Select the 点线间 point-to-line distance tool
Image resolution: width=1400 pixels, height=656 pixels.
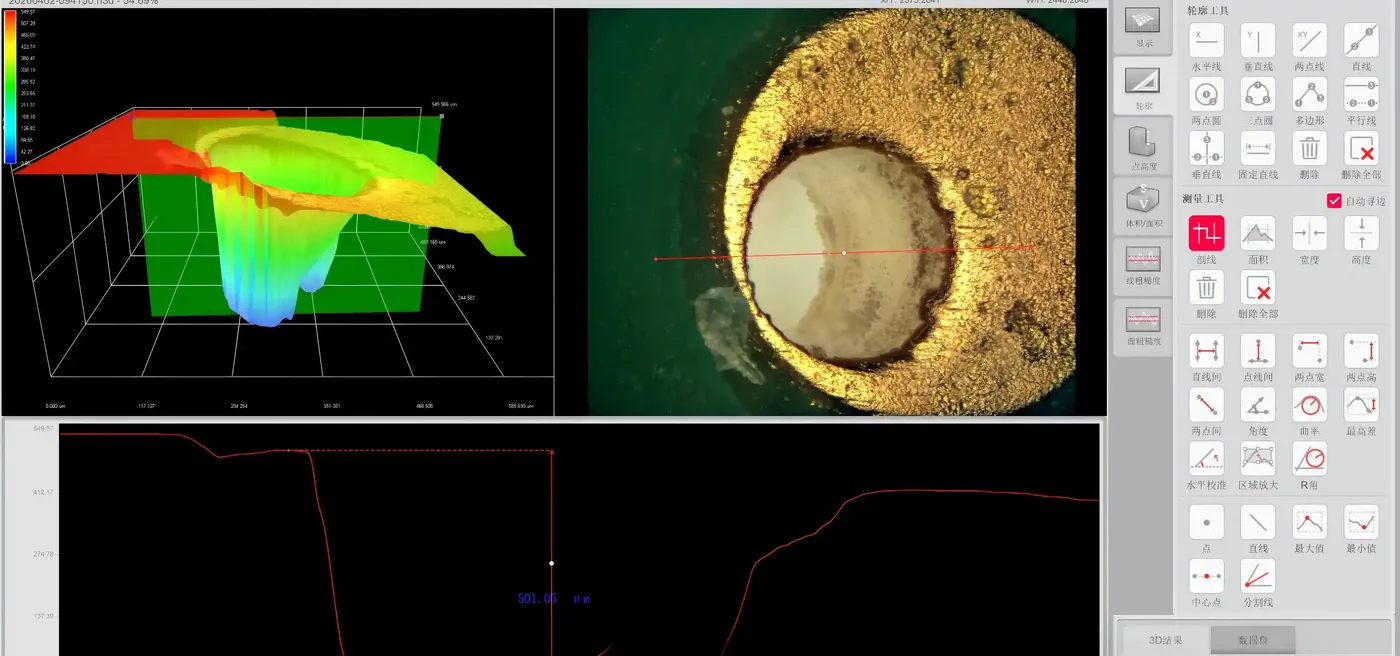[1258, 351]
